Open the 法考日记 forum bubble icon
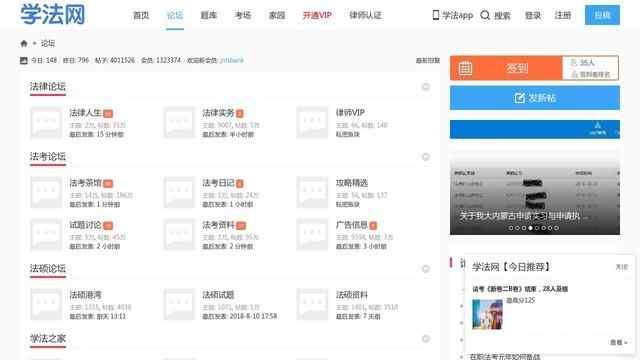640x360 pixels. click(x=179, y=192)
